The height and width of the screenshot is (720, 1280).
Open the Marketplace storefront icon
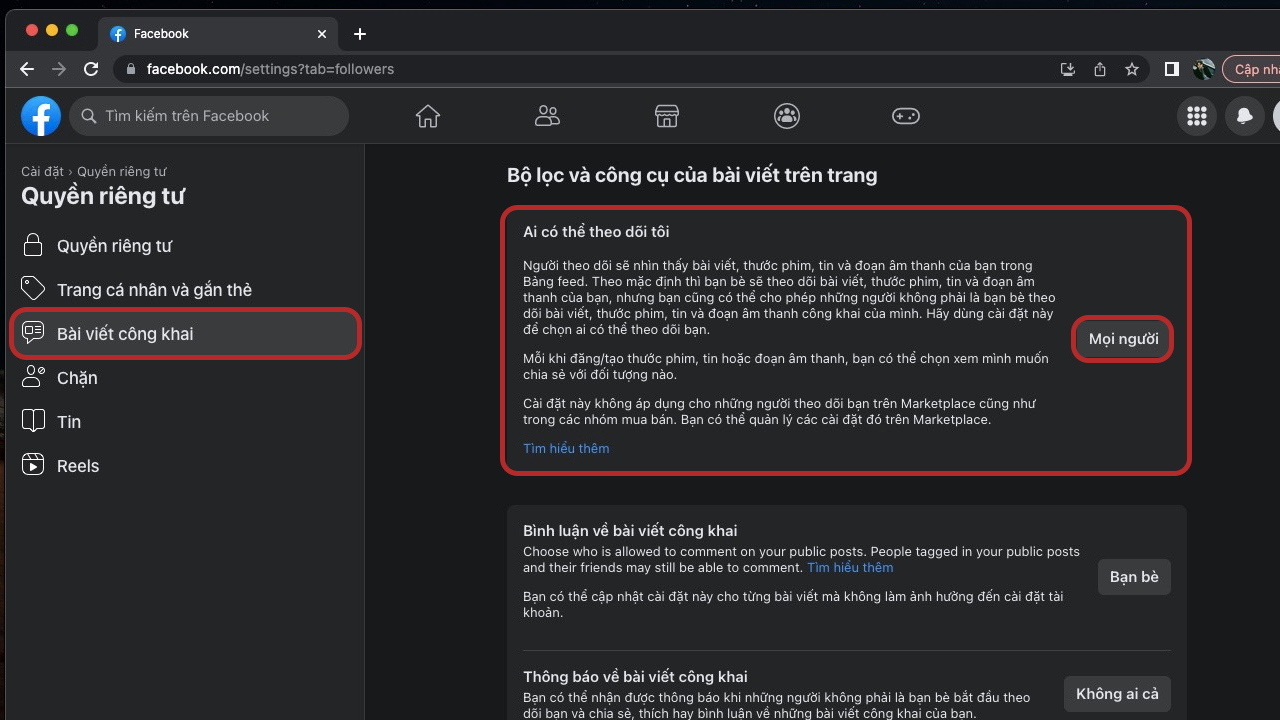[x=667, y=116]
